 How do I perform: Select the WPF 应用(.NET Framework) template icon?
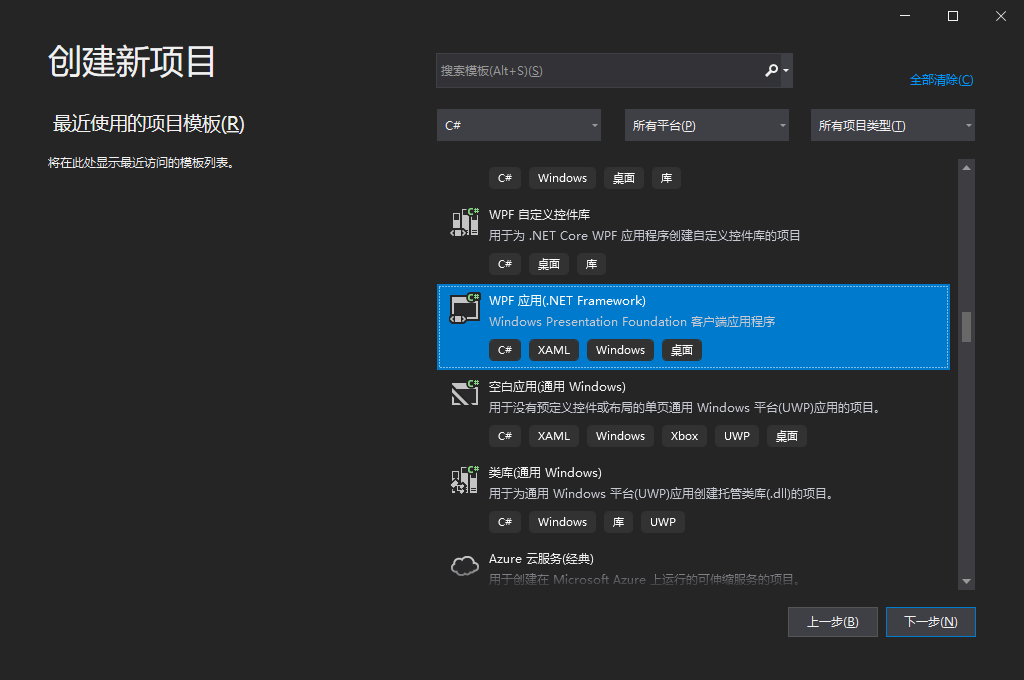tap(464, 308)
